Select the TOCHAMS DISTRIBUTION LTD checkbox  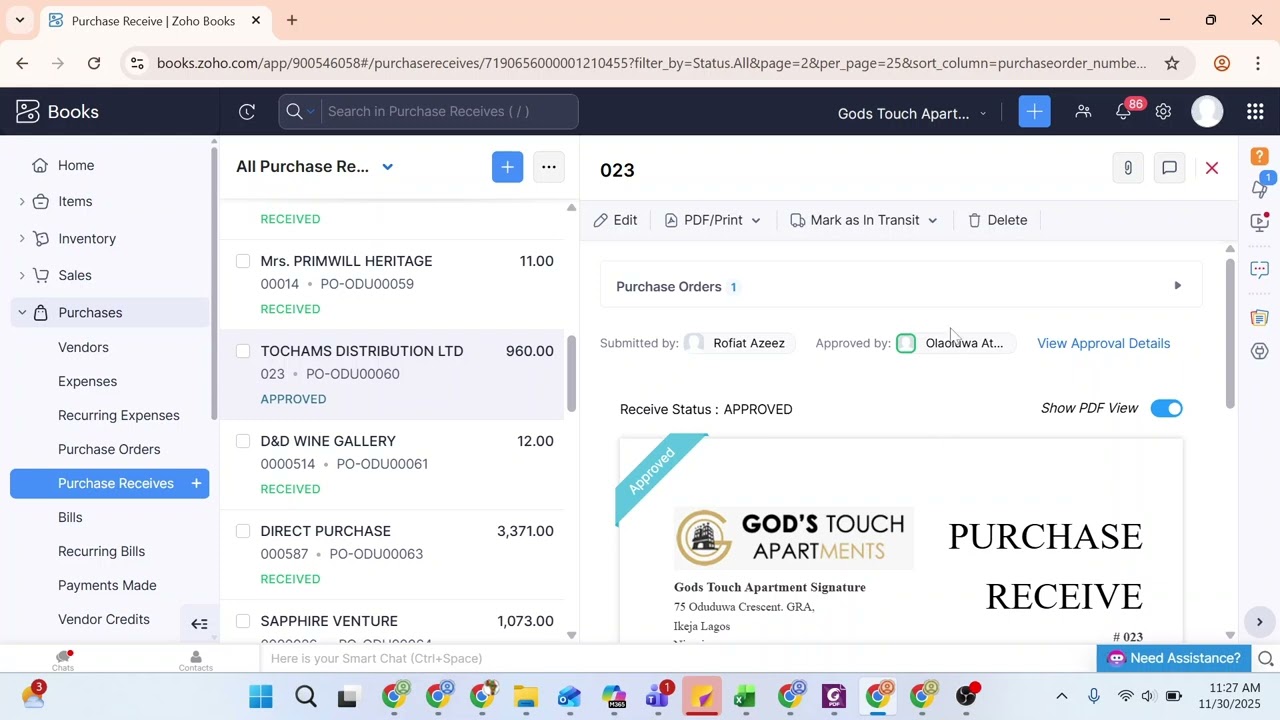click(x=243, y=351)
